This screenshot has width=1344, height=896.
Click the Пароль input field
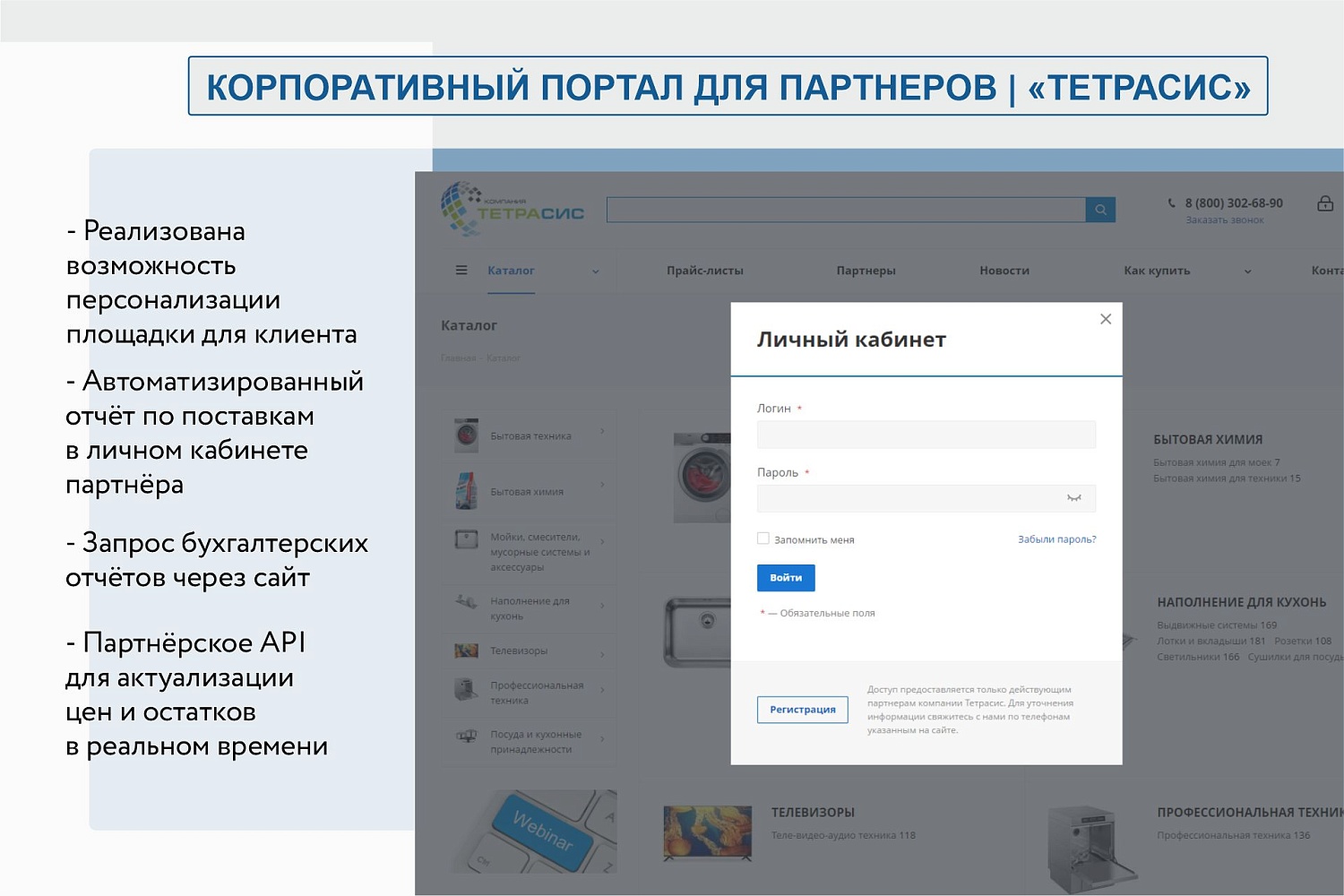click(926, 498)
